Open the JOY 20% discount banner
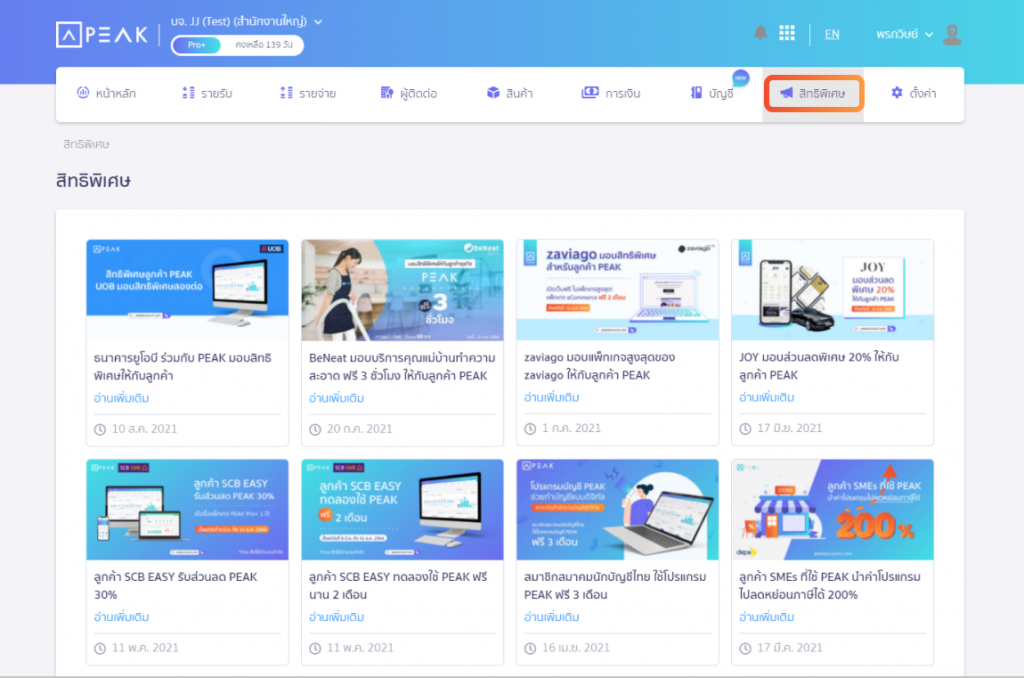 pos(833,289)
